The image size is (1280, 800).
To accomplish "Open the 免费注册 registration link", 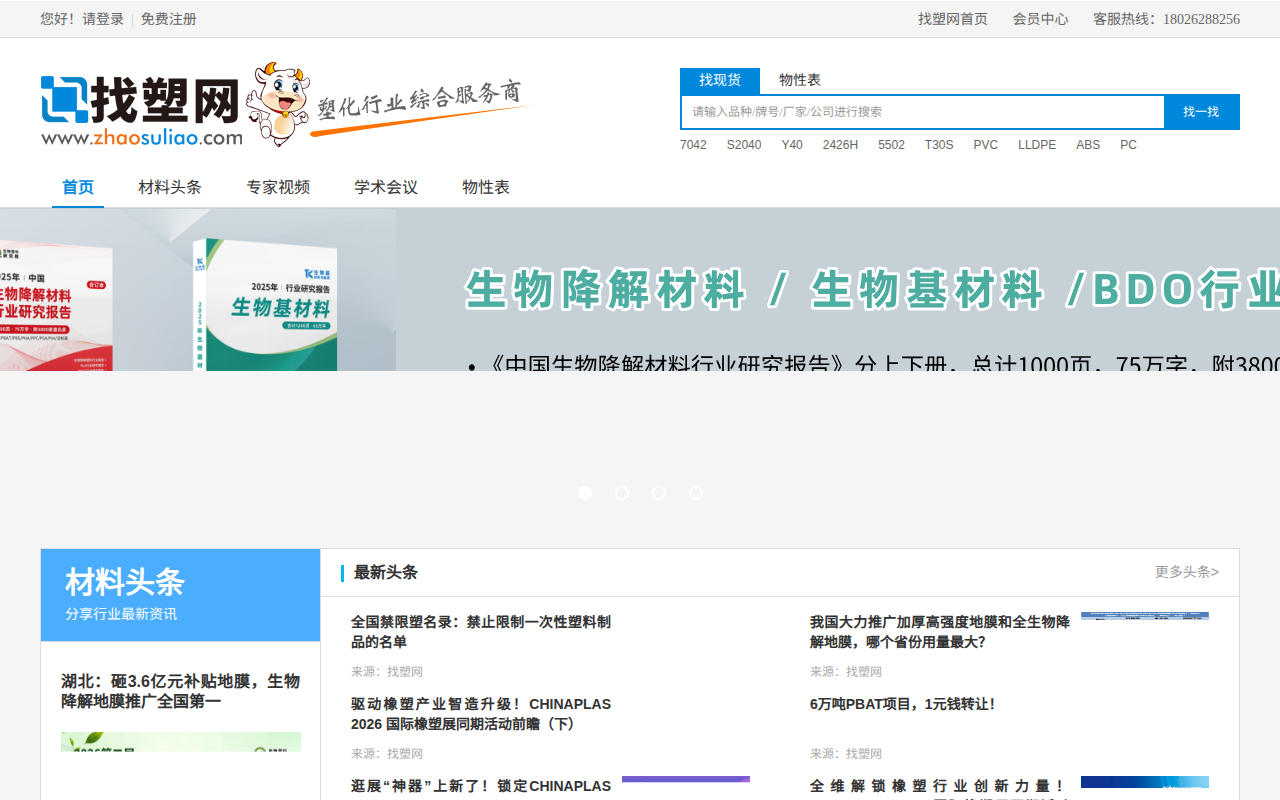I will [168, 19].
